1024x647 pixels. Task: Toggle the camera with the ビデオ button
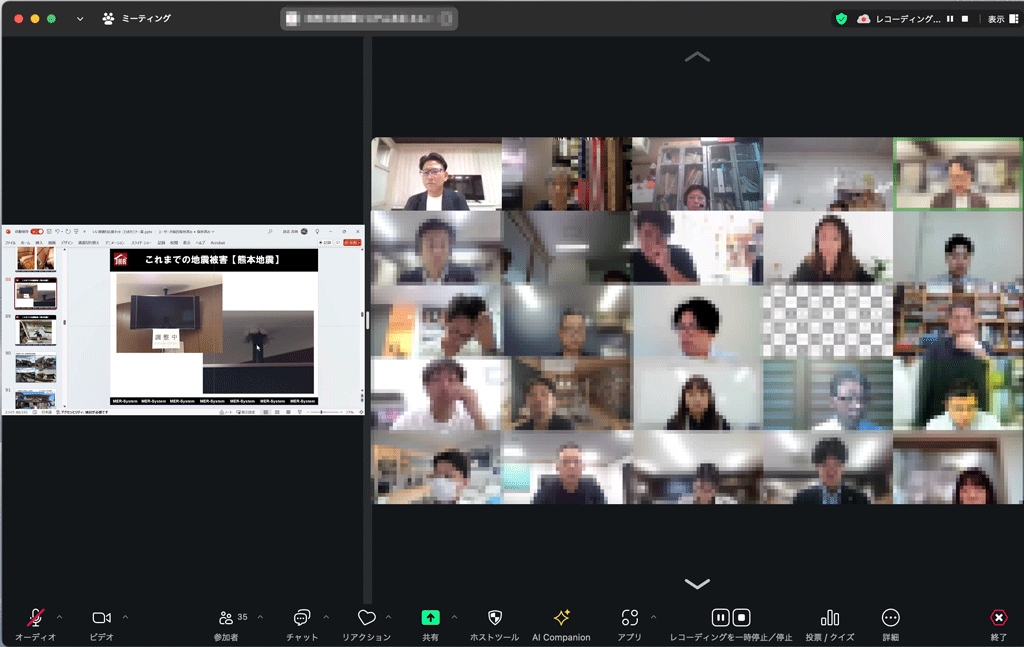point(101,618)
